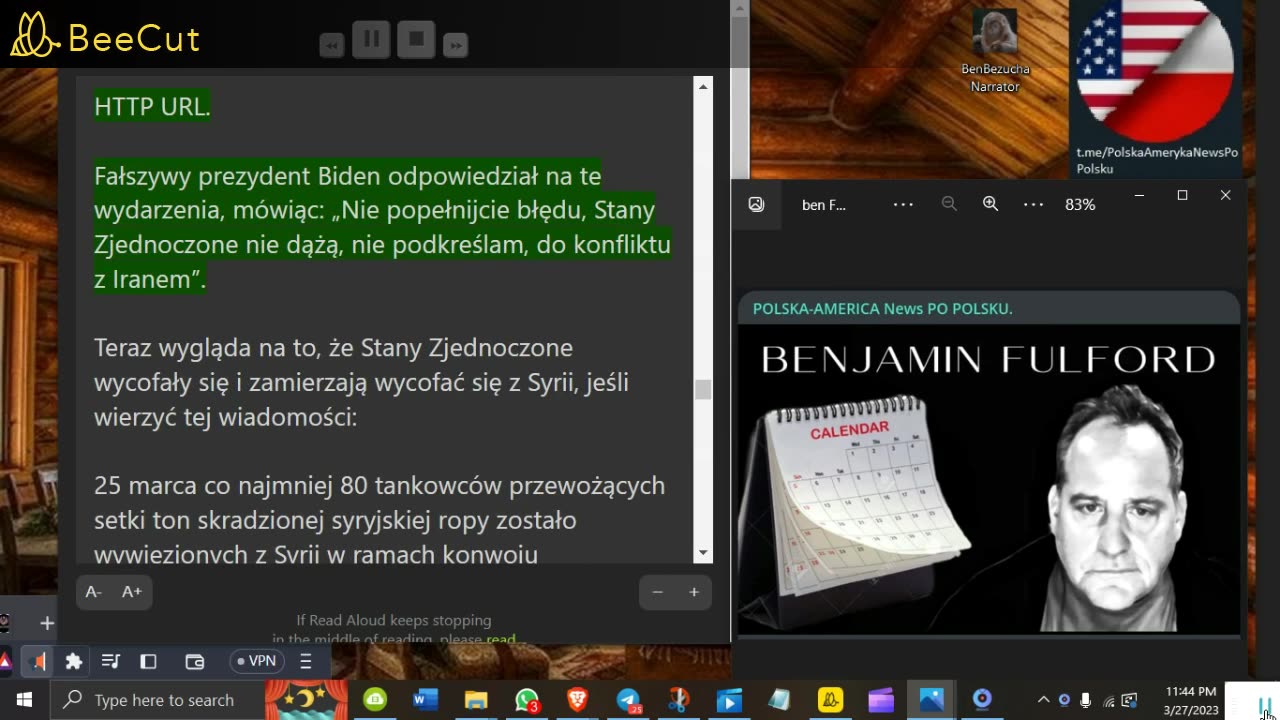Click the 'ben F...' file name in Photos

tap(824, 204)
